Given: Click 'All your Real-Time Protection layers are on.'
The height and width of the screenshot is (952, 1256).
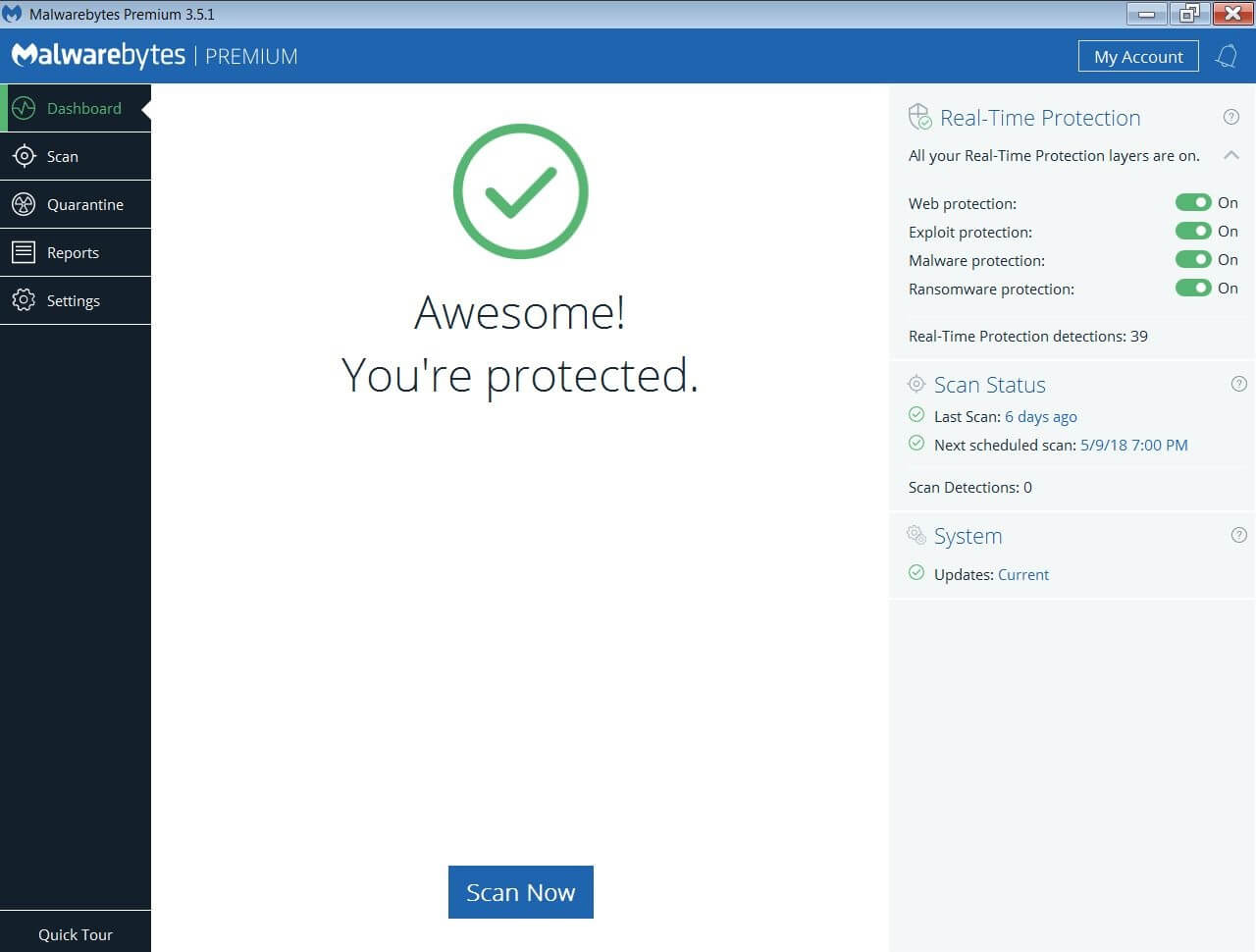Looking at the screenshot, I should pos(1054,155).
